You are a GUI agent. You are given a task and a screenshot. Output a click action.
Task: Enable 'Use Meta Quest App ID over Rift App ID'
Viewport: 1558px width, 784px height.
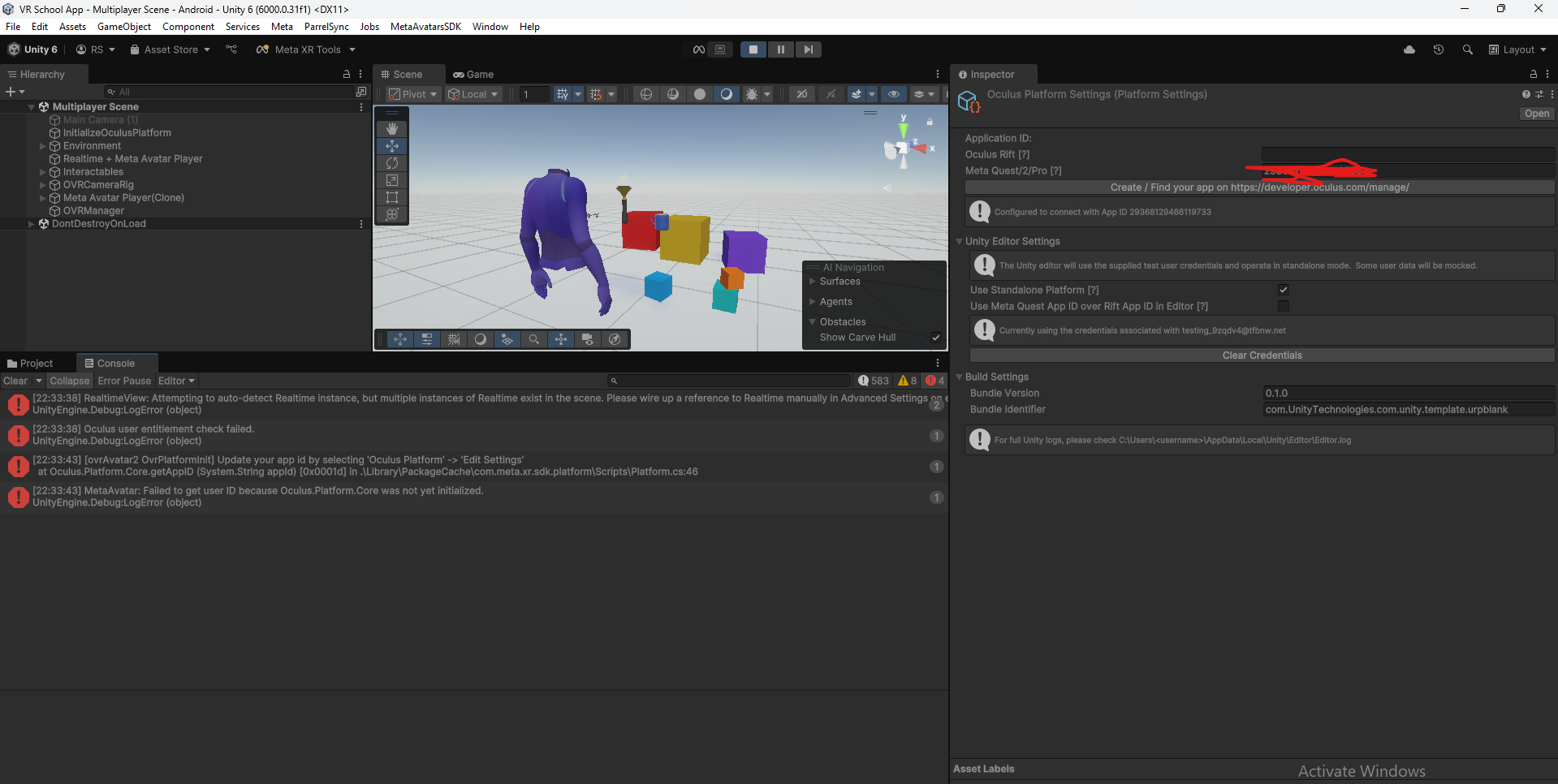pyautogui.click(x=1283, y=306)
